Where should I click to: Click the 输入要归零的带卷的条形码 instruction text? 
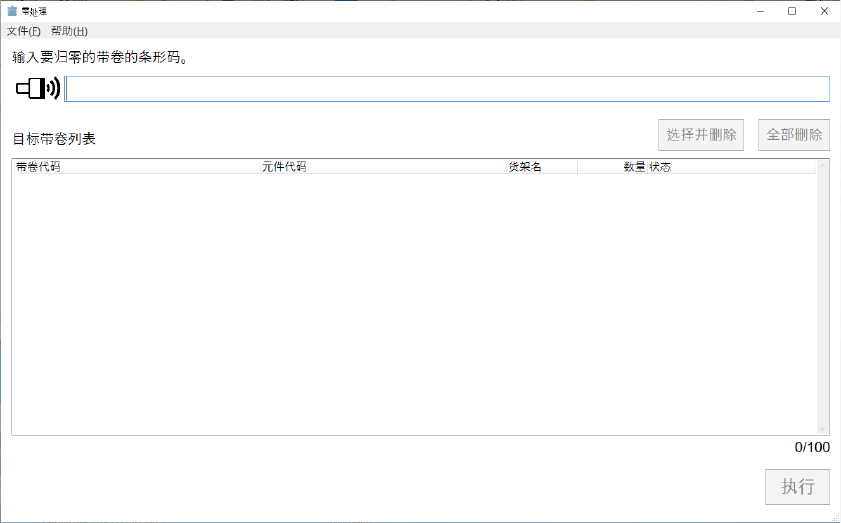[x=100, y=57]
